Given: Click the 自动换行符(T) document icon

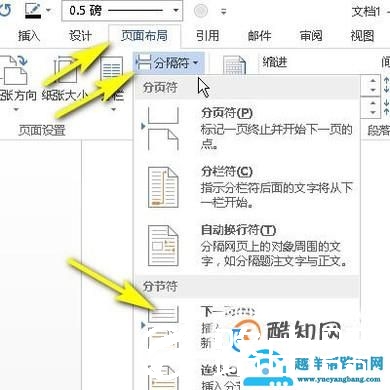Looking at the screenshot, I should tap(163, 245).
